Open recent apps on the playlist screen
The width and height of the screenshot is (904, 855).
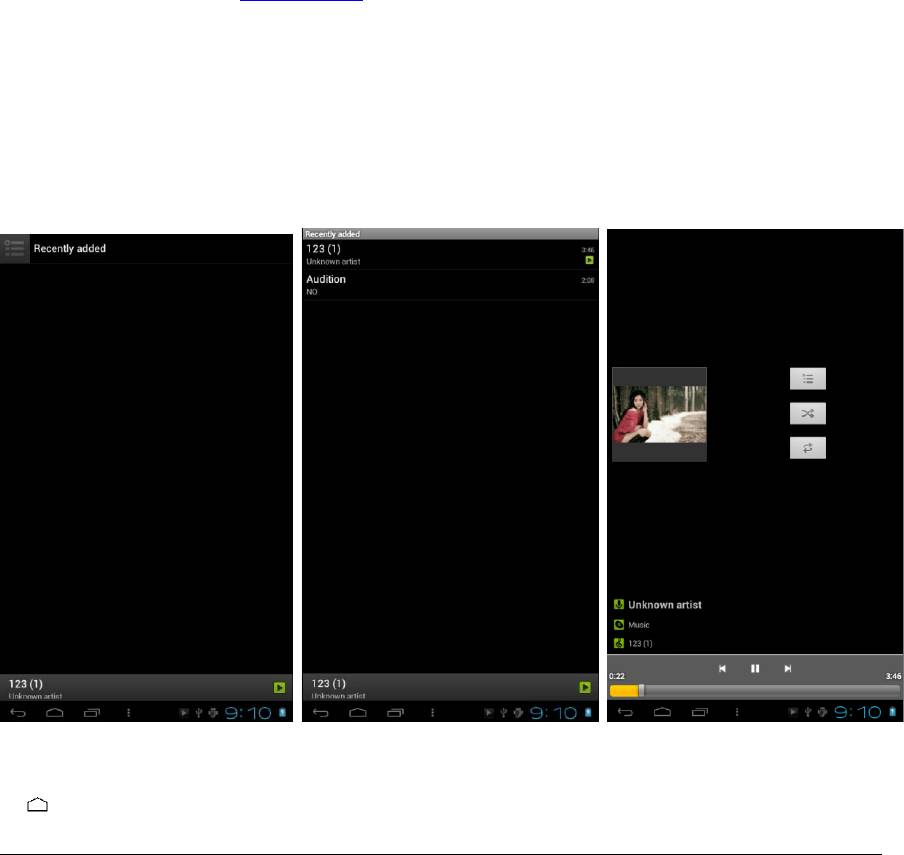tap(92, 713)
